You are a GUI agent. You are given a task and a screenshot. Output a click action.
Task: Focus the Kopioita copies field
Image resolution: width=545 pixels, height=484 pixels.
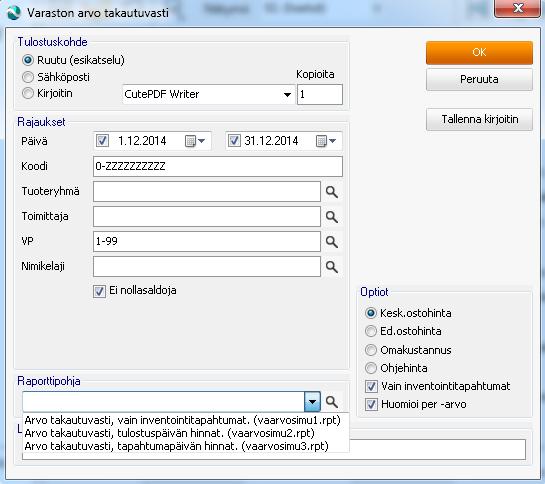[320, 94]
